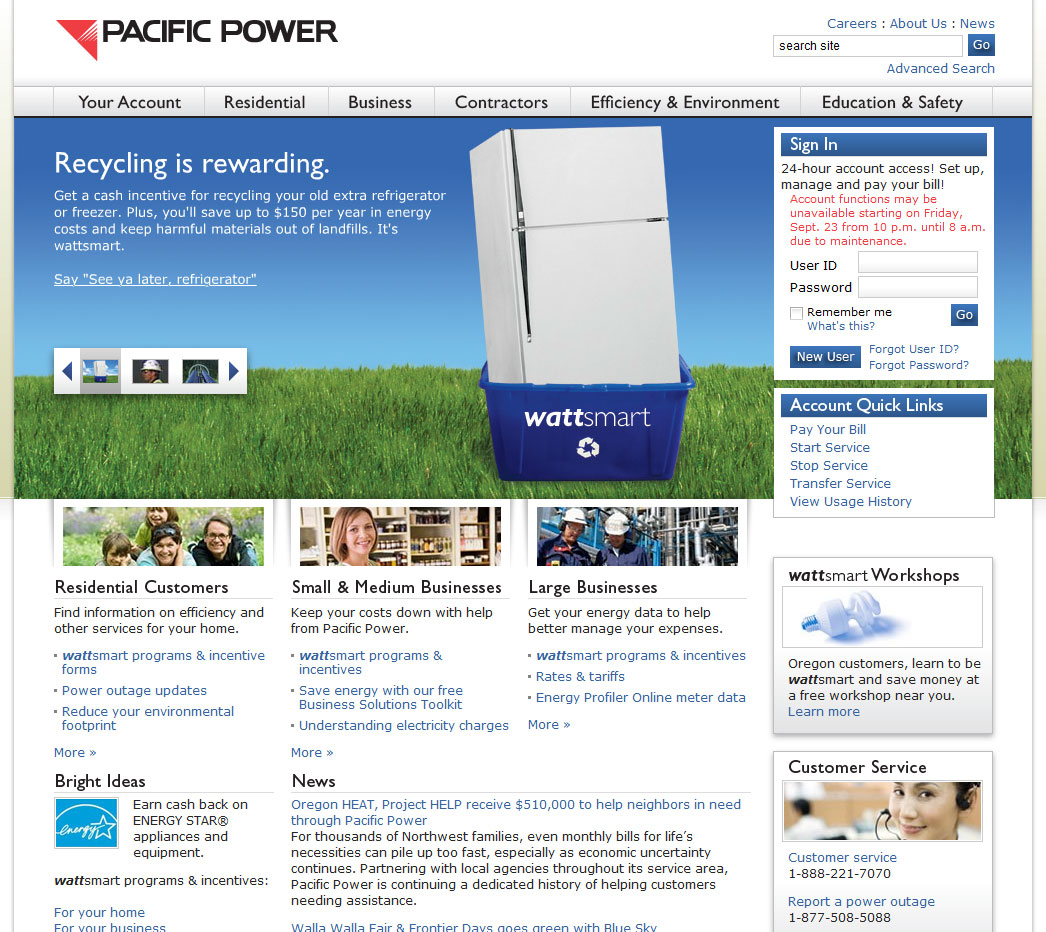Viewport: 1046px width, 932px height.
Task: Open the News link in header
Action: 977,23
